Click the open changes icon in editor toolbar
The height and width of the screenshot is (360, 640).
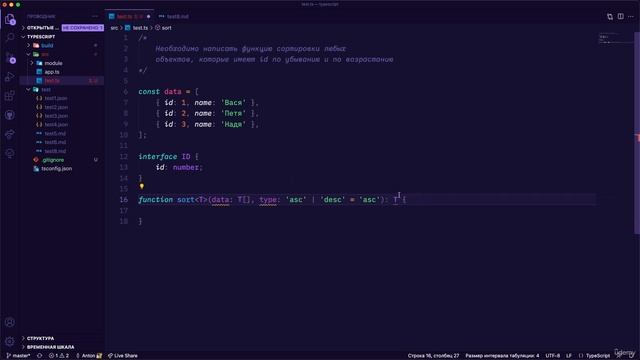610,16
